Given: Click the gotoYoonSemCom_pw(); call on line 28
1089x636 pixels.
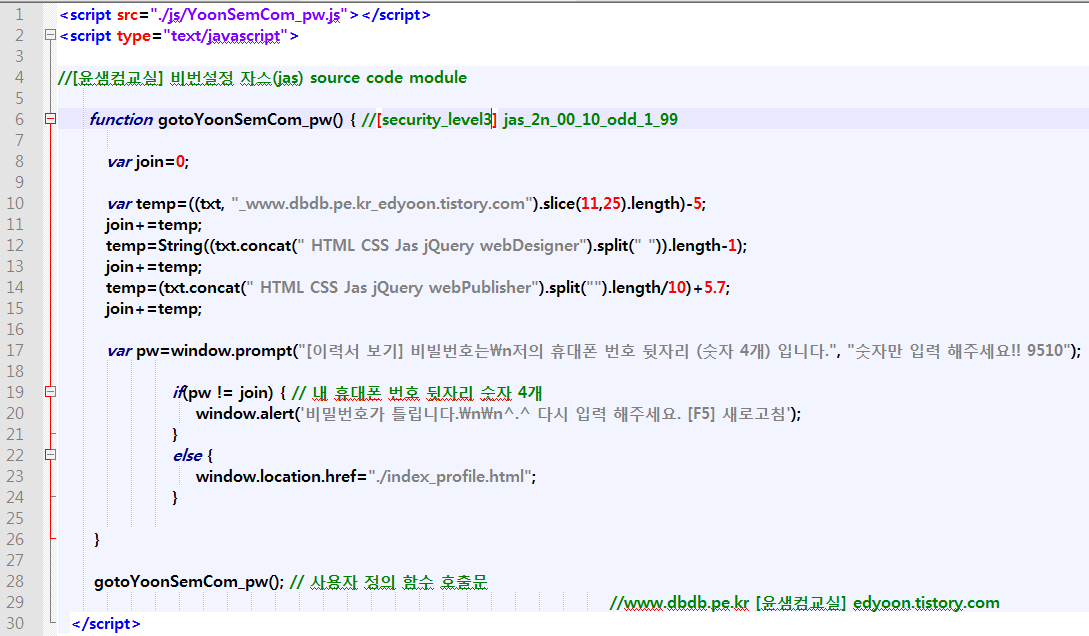Looking at the screenshot, I should click(x=189, y=581).
